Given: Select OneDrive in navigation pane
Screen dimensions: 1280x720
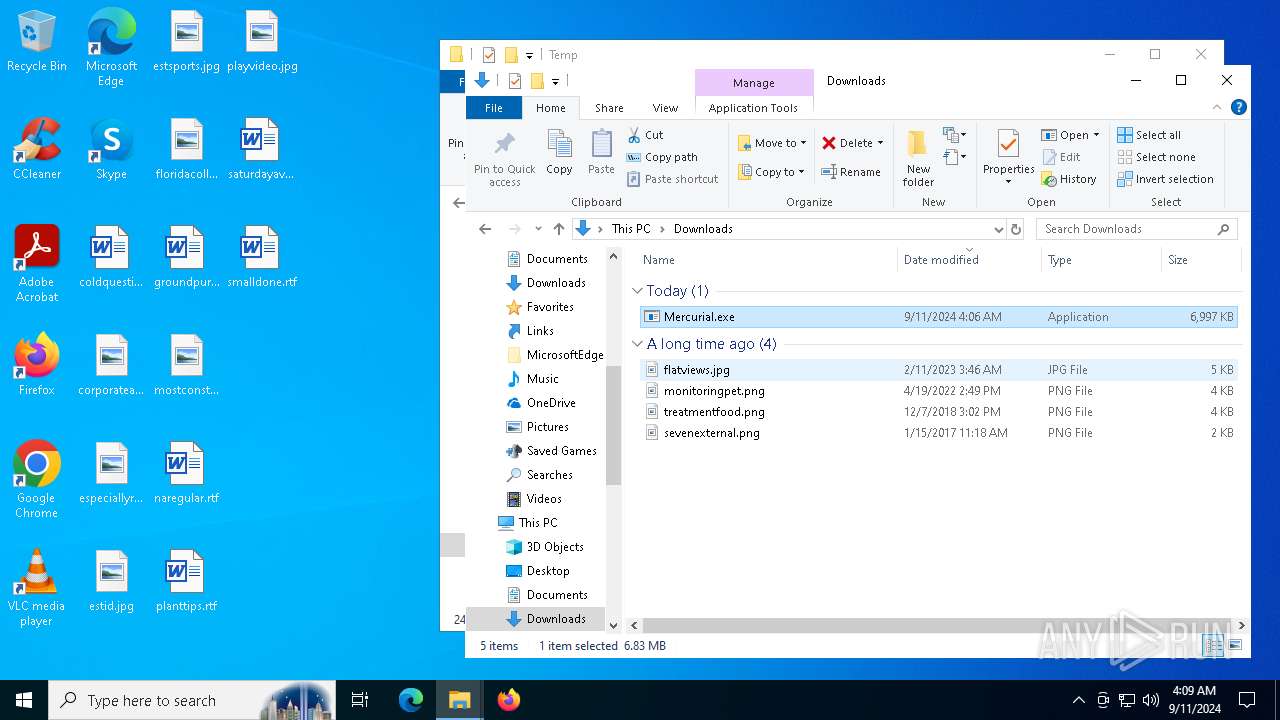Looking at the screenshot, I should pos(551,403).
